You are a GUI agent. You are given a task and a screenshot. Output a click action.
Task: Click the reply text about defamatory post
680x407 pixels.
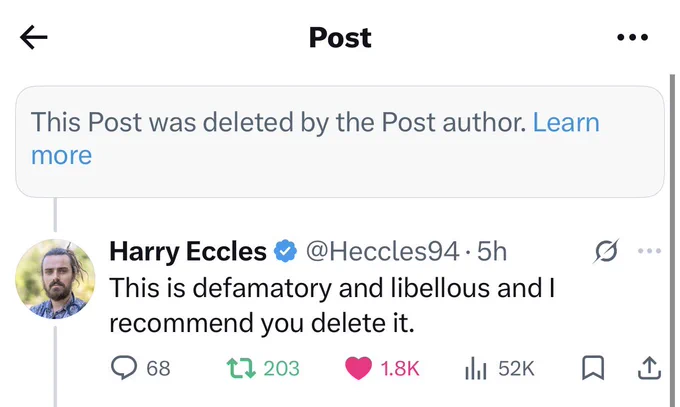click(x=332, y=305)
